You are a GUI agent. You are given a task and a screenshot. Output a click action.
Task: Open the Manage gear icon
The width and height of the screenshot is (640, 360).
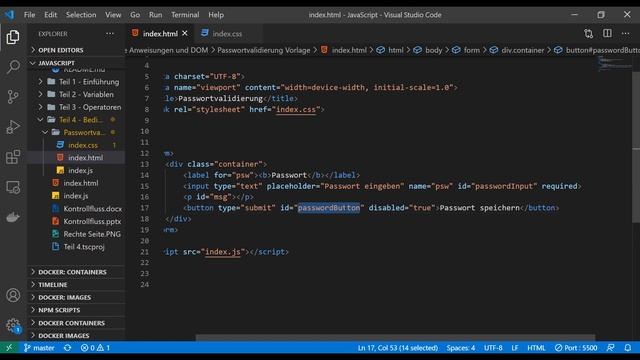point(13,325)
